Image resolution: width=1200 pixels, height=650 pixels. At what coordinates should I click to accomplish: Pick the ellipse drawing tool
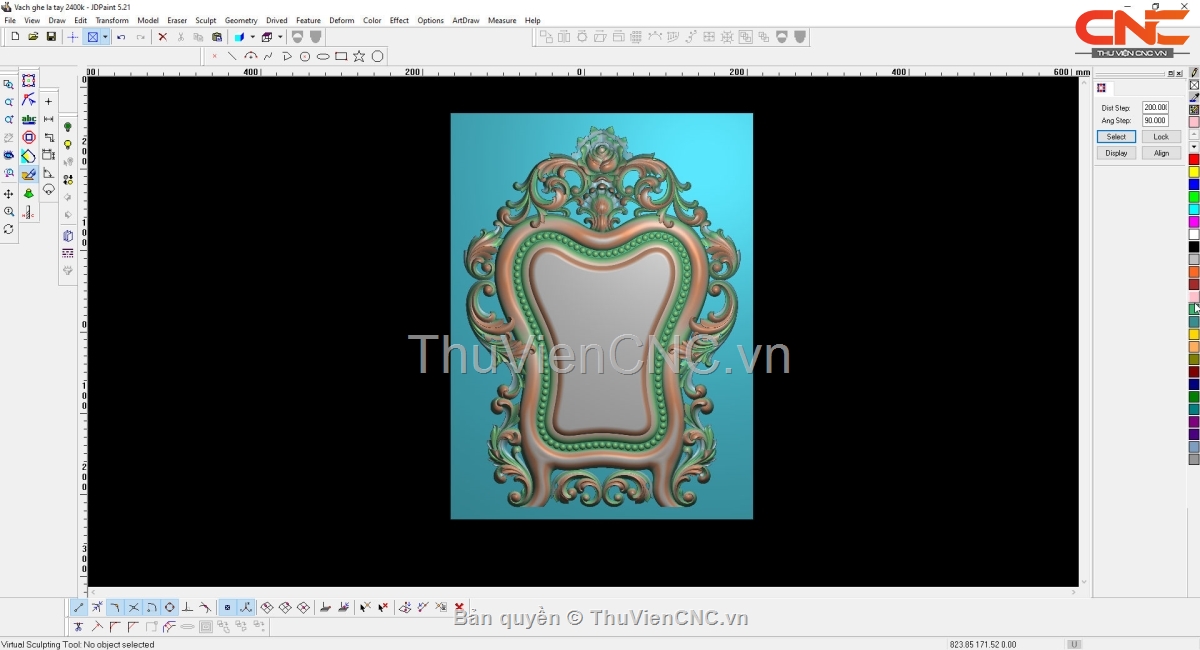tap(323, 57)
